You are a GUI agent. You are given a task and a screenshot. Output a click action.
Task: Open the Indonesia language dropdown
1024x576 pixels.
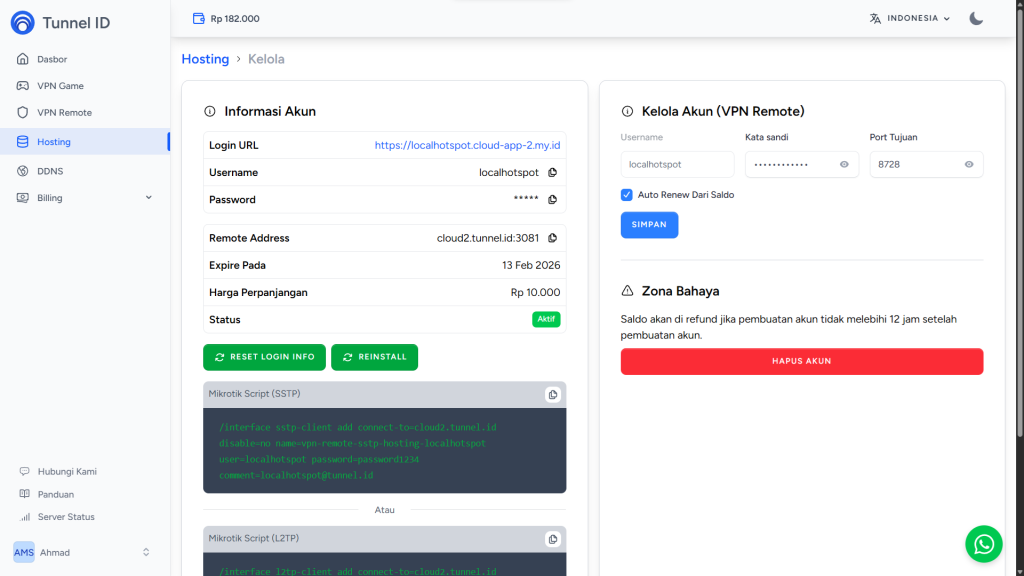[910, 18]
